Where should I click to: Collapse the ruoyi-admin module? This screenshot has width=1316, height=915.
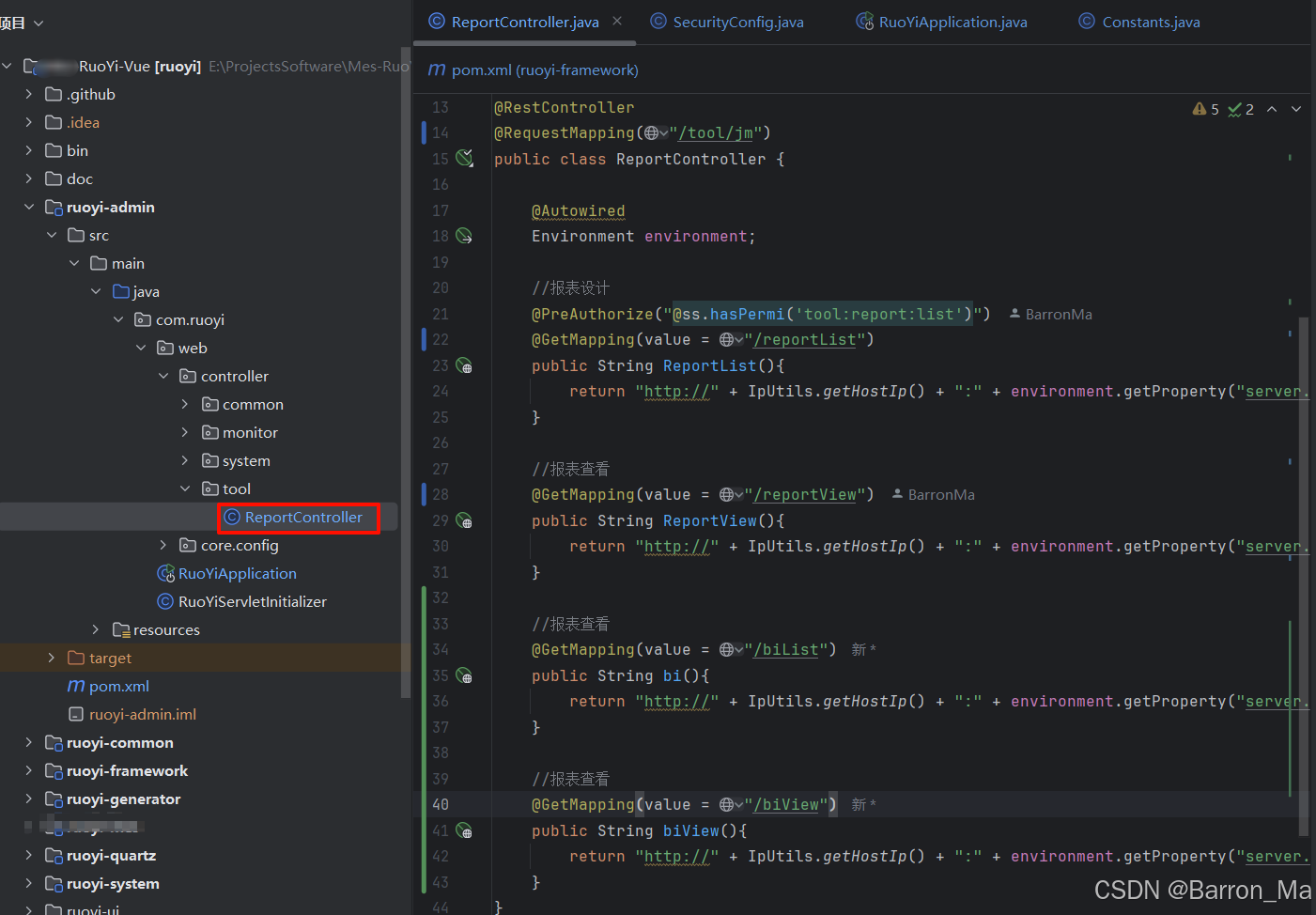pyautogui.click(x=29, y=207)
